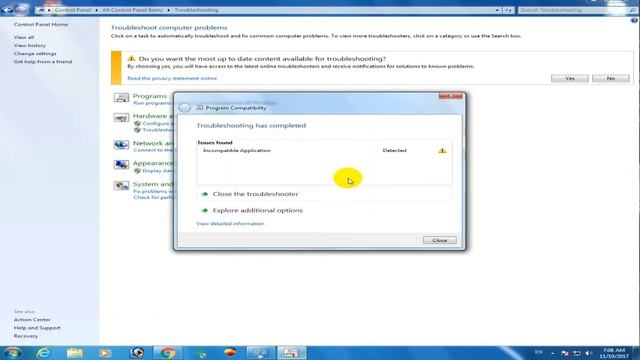Image resolution: width=640 pixels, height=360 pixels.
Task: Open the orange media player taskbar icon
Action: pos(105,353)
